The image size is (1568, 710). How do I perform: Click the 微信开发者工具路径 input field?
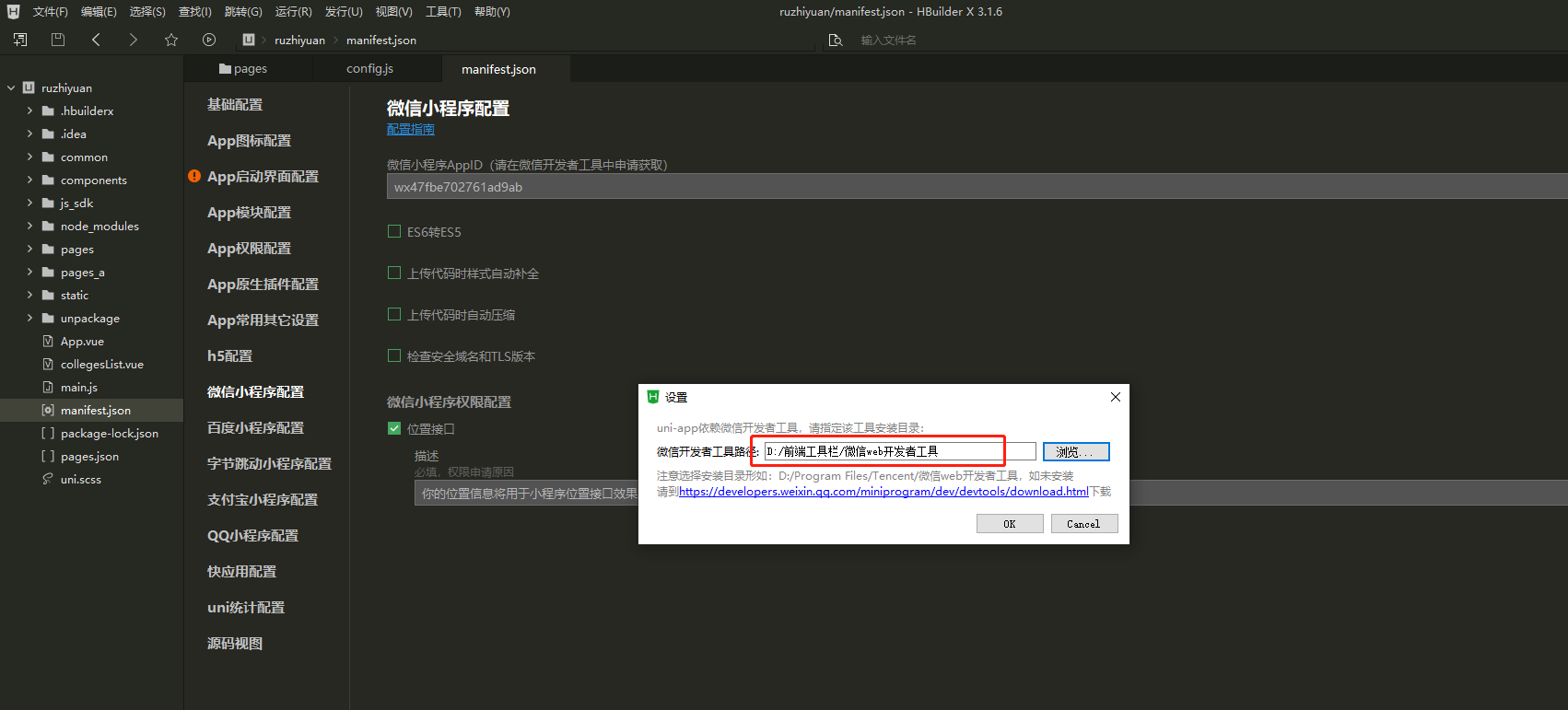(899, 451)
